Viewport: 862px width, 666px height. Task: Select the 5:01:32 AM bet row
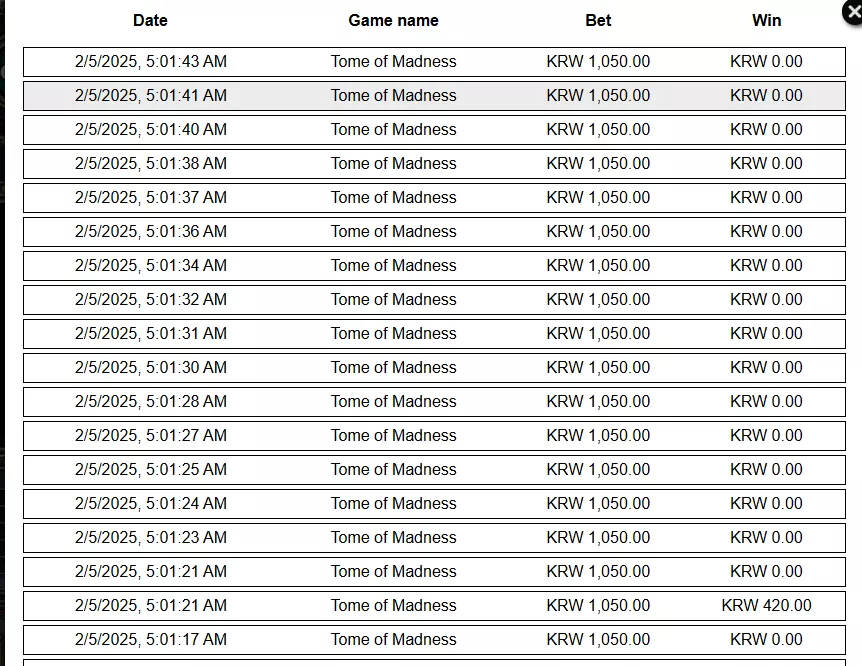[434, 300]
